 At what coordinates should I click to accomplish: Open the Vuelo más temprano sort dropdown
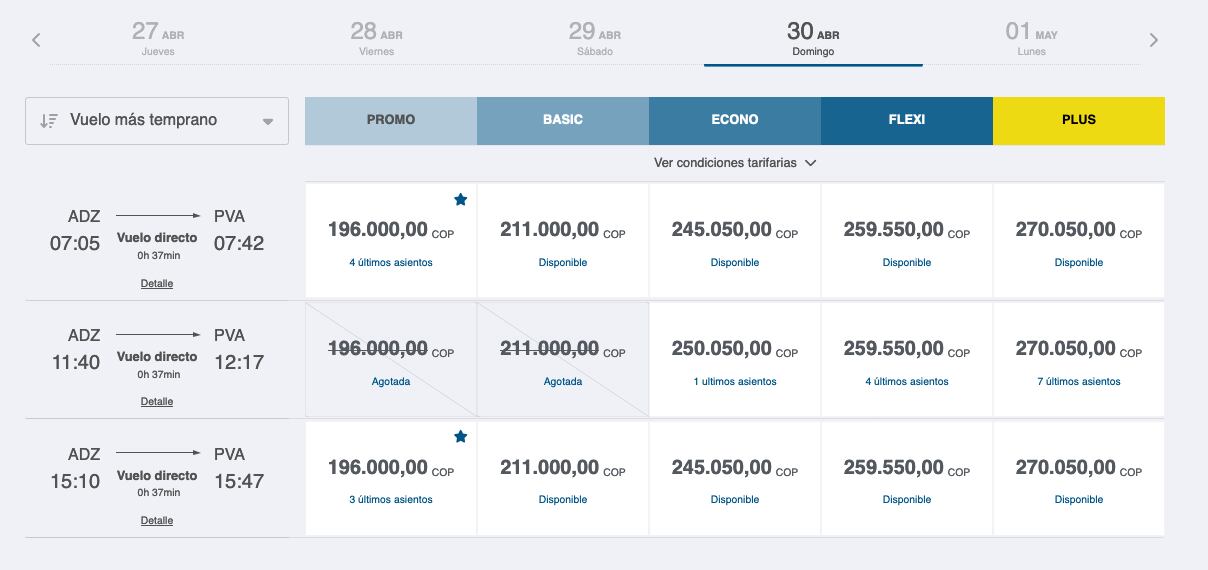157,121
